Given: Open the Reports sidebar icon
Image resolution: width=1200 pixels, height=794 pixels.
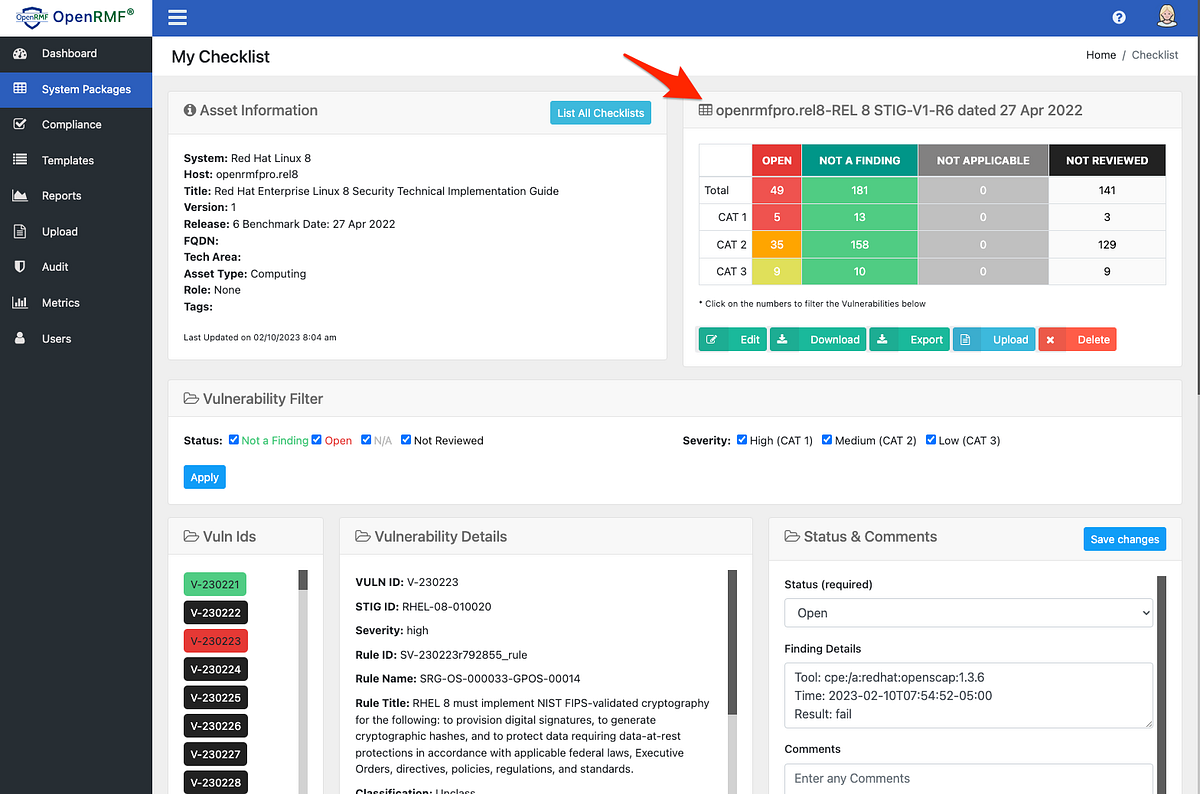Looking at the screenshot, I should pyautogui.click(x=20, y=196).
